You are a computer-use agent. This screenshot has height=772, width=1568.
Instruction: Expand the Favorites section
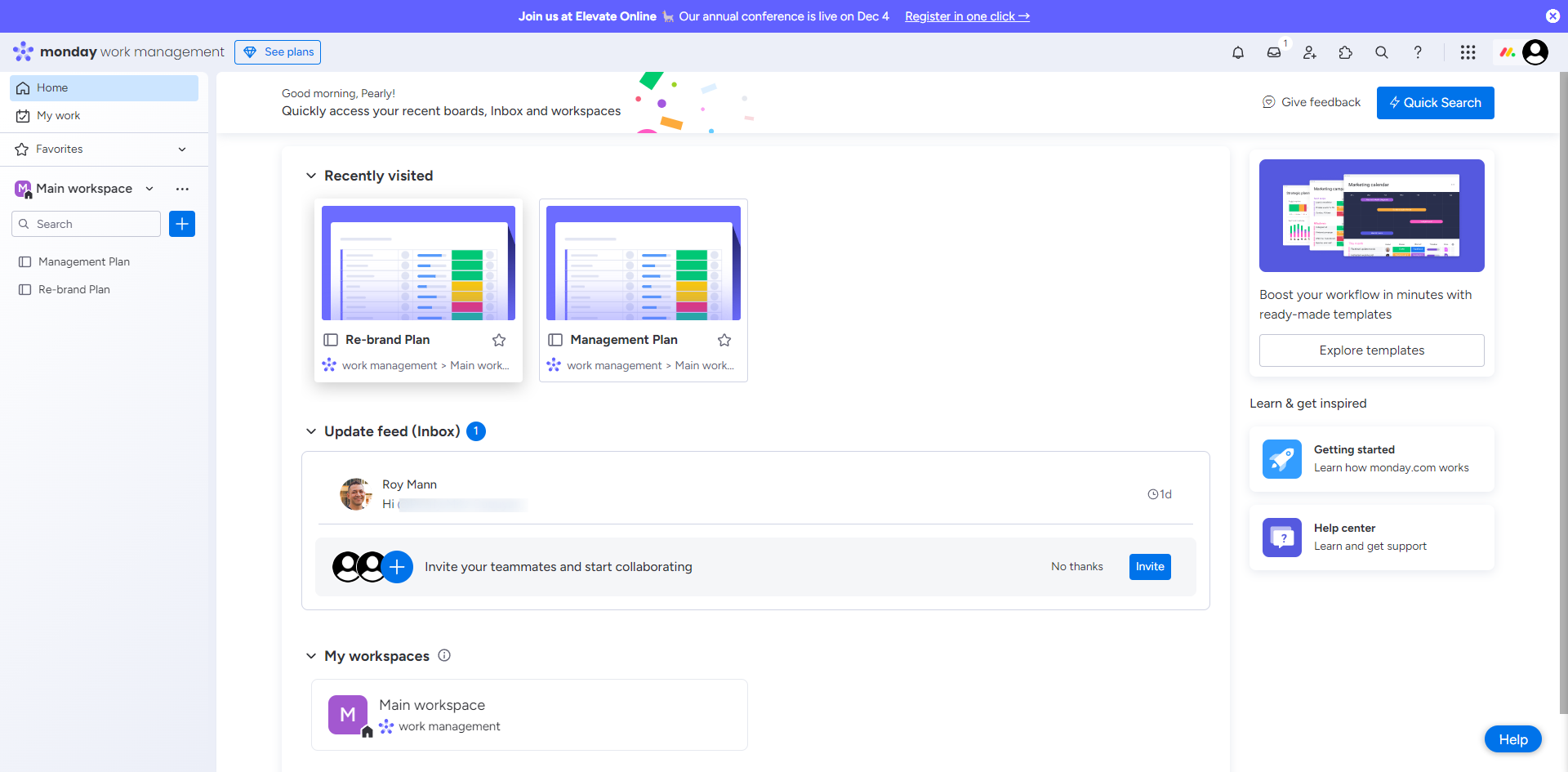[x=182, y=149]
